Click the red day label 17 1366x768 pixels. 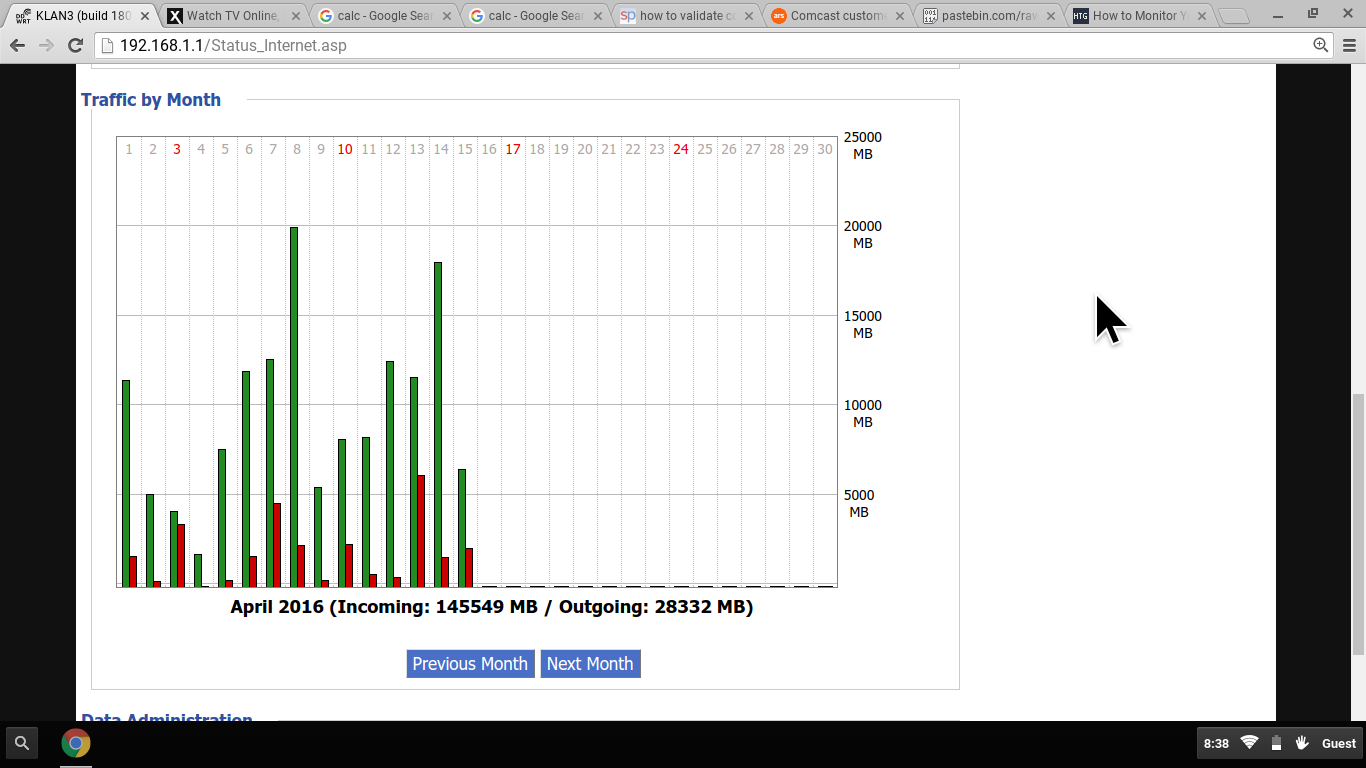tap(513, 149)
